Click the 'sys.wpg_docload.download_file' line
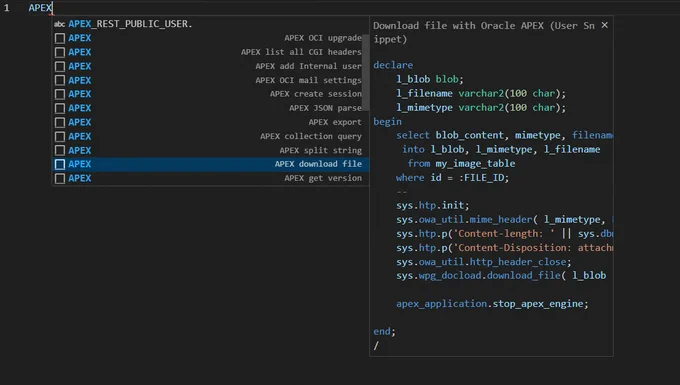Viewport: 680px width, 385px height. pyautogui.click(x=501, y=276)
